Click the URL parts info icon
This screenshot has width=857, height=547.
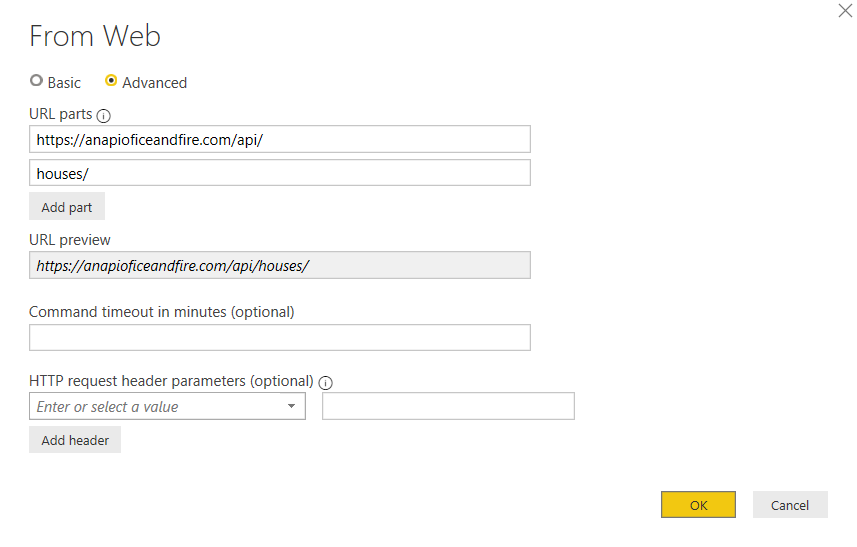[x=104, y=116]
